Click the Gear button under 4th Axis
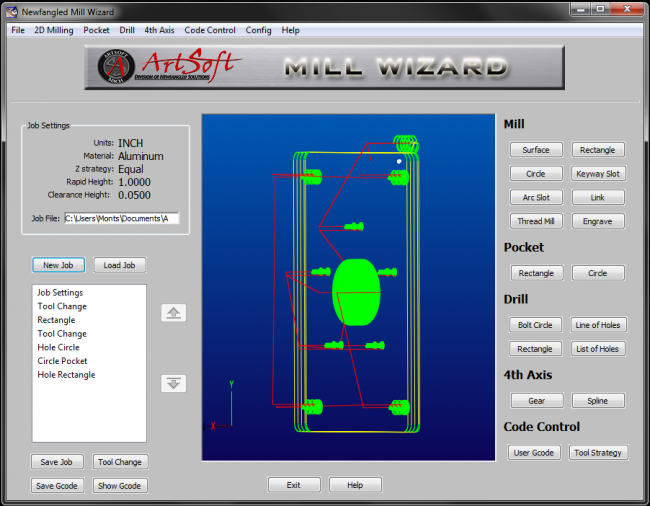 pyautogui.click(x=536, y=401)
